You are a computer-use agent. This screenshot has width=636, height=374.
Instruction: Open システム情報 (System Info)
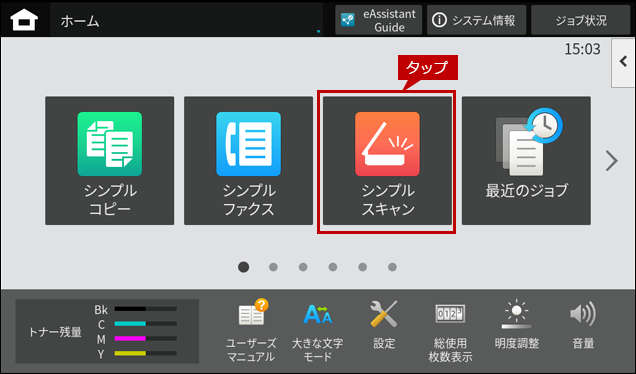click(476, 20)
